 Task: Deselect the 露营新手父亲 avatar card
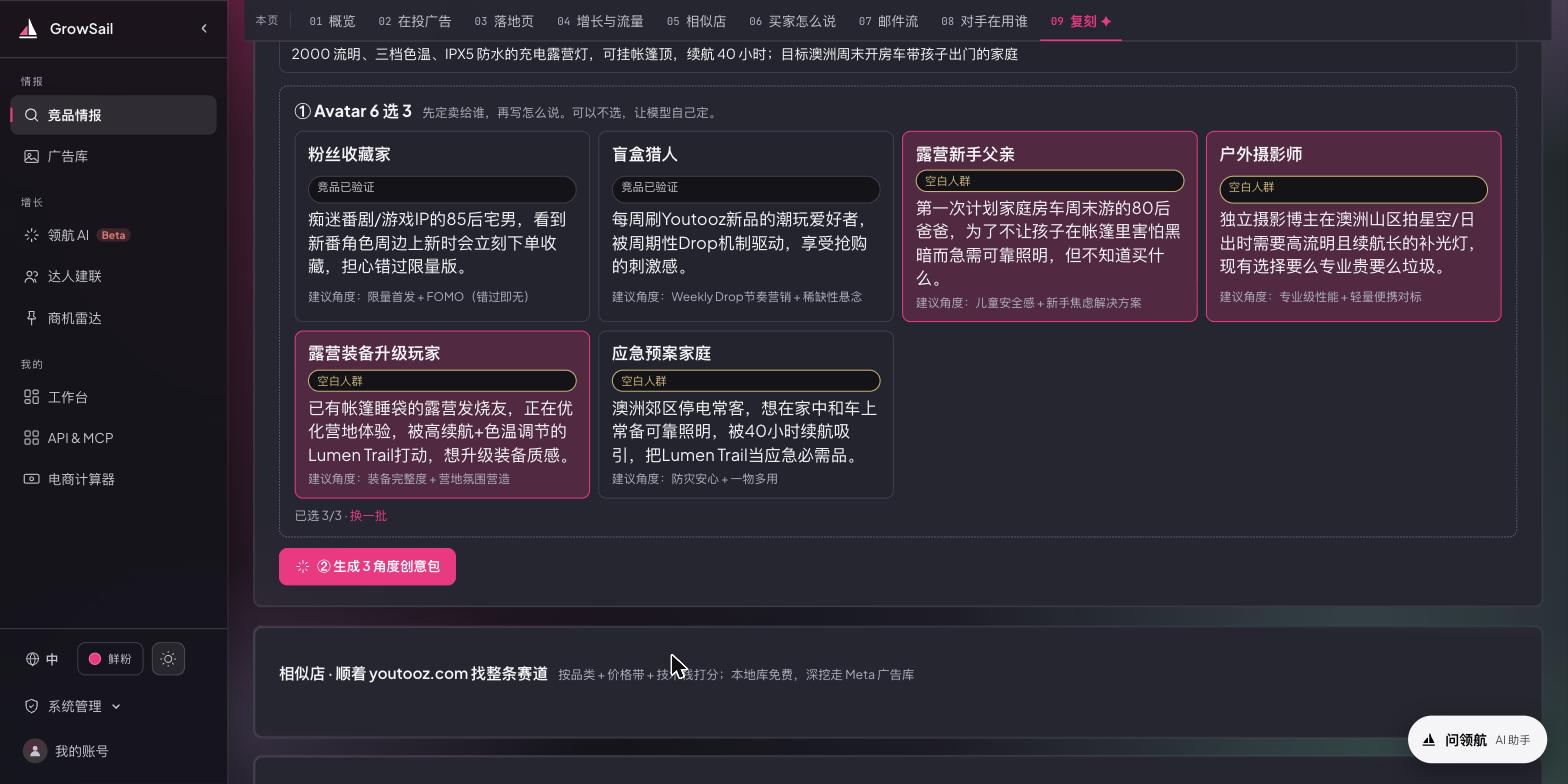point(1050,226)
